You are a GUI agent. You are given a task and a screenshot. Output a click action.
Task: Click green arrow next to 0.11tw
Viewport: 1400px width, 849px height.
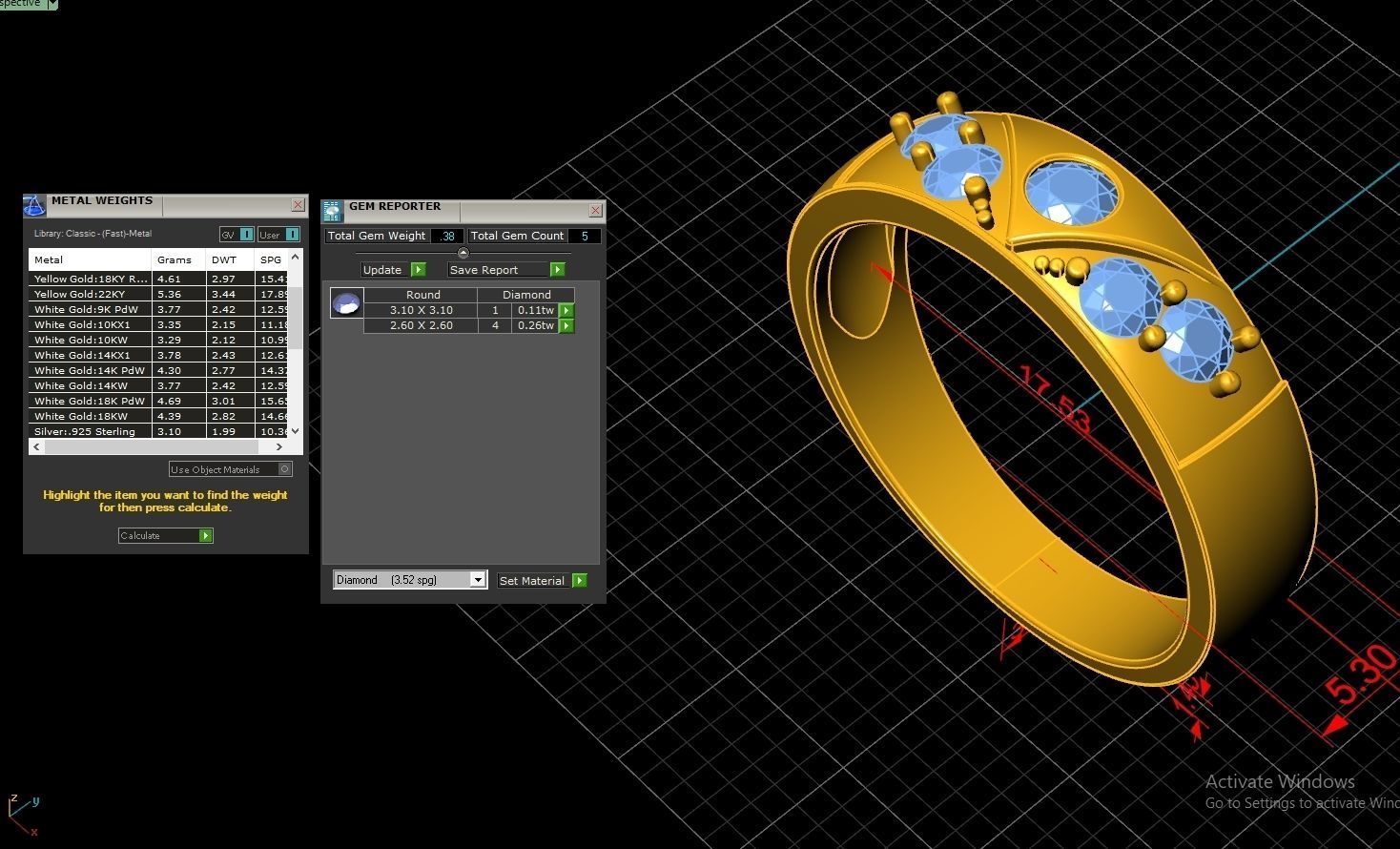[566, 310]
